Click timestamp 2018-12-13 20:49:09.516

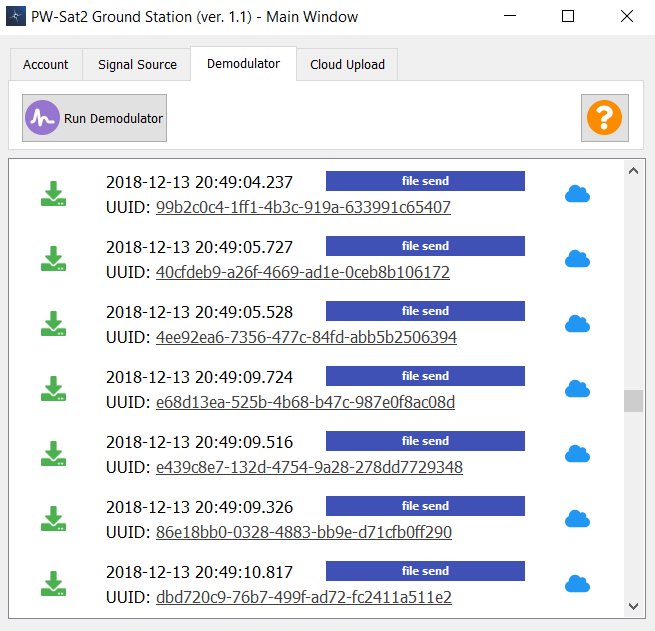(199, 442)
